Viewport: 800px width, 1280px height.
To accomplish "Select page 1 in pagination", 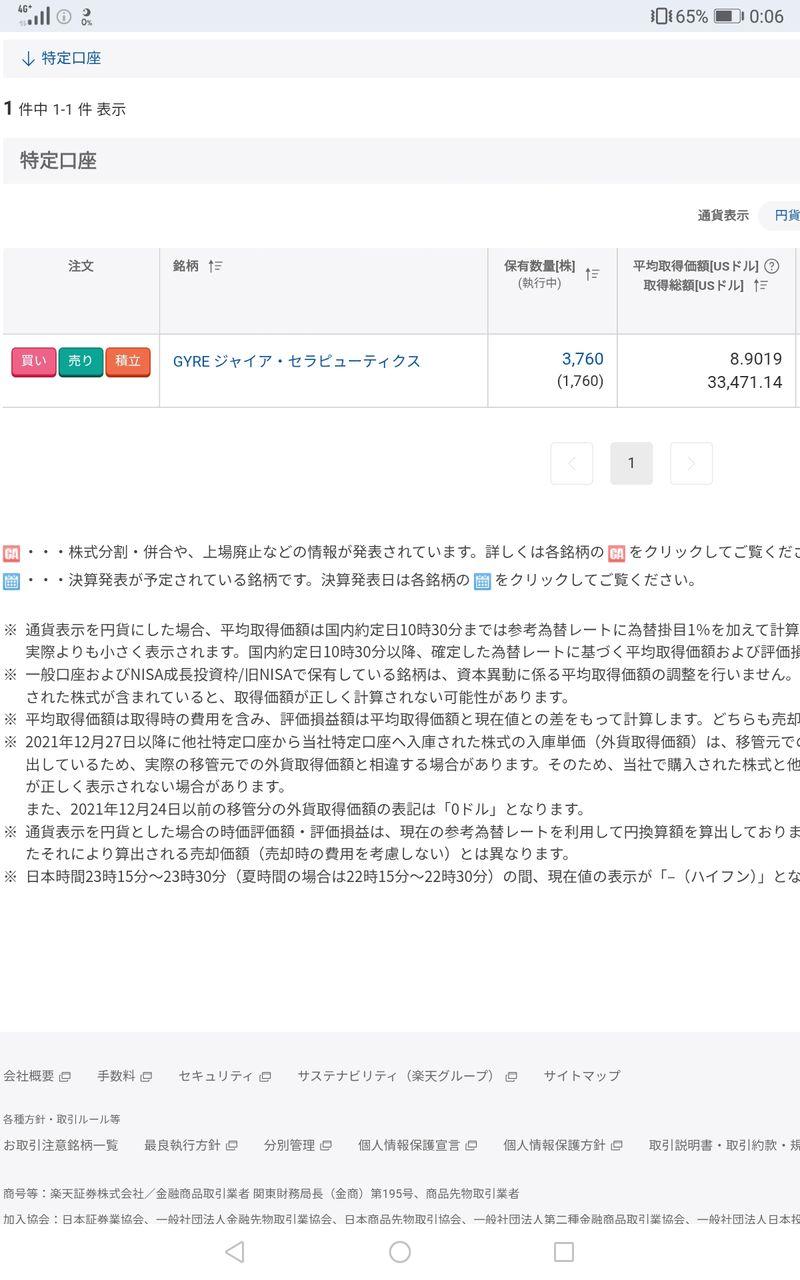I will point(631,462).
